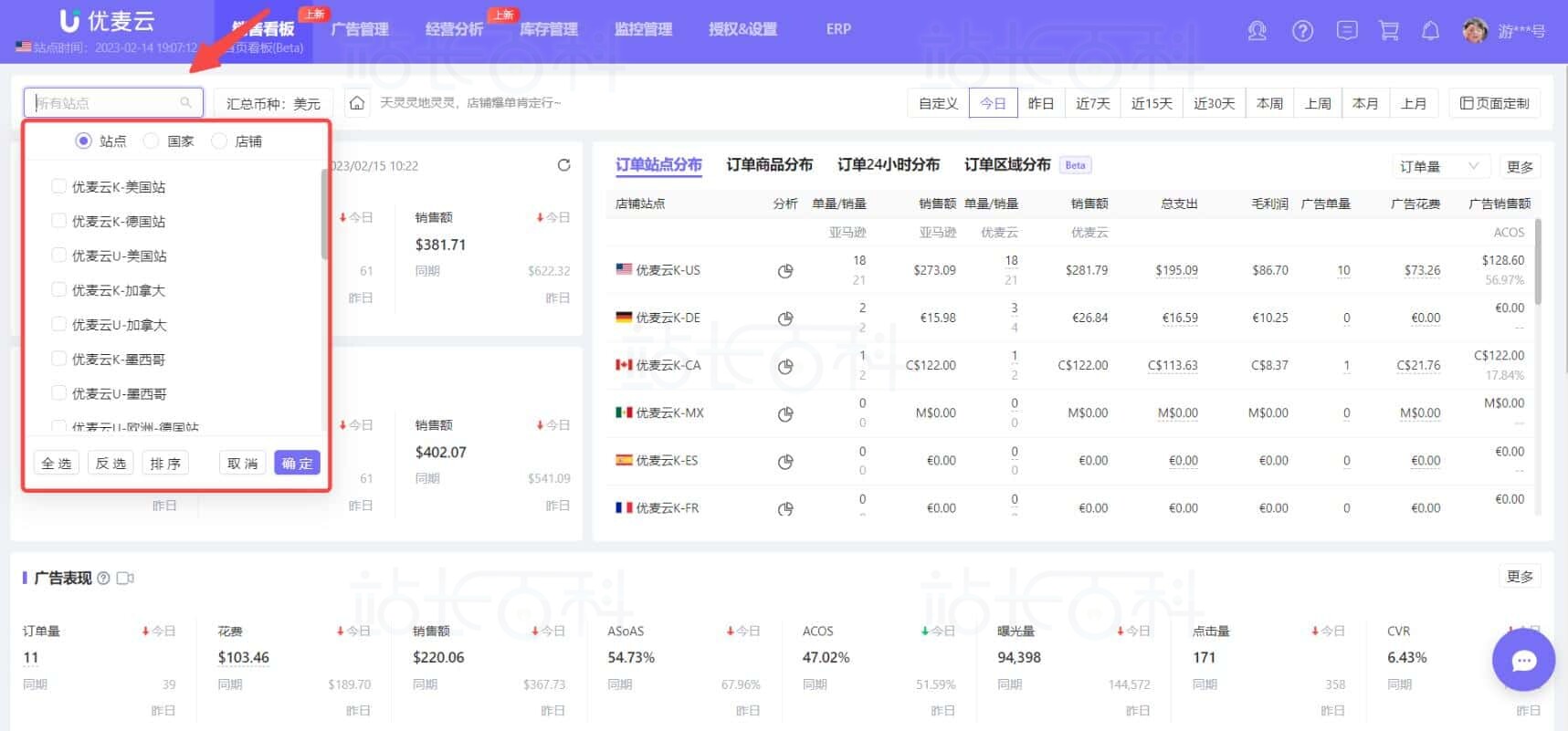Click the video tutorial icon beside 广告表现
This screenshot has height=731, width=1568.
(125, 578)
